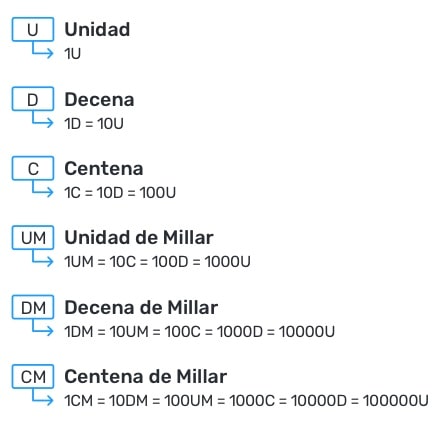The image size is (445, 431).
Task: Select the Decena de Millar heading
Action: pyautogui.click(x=141, y=307)
